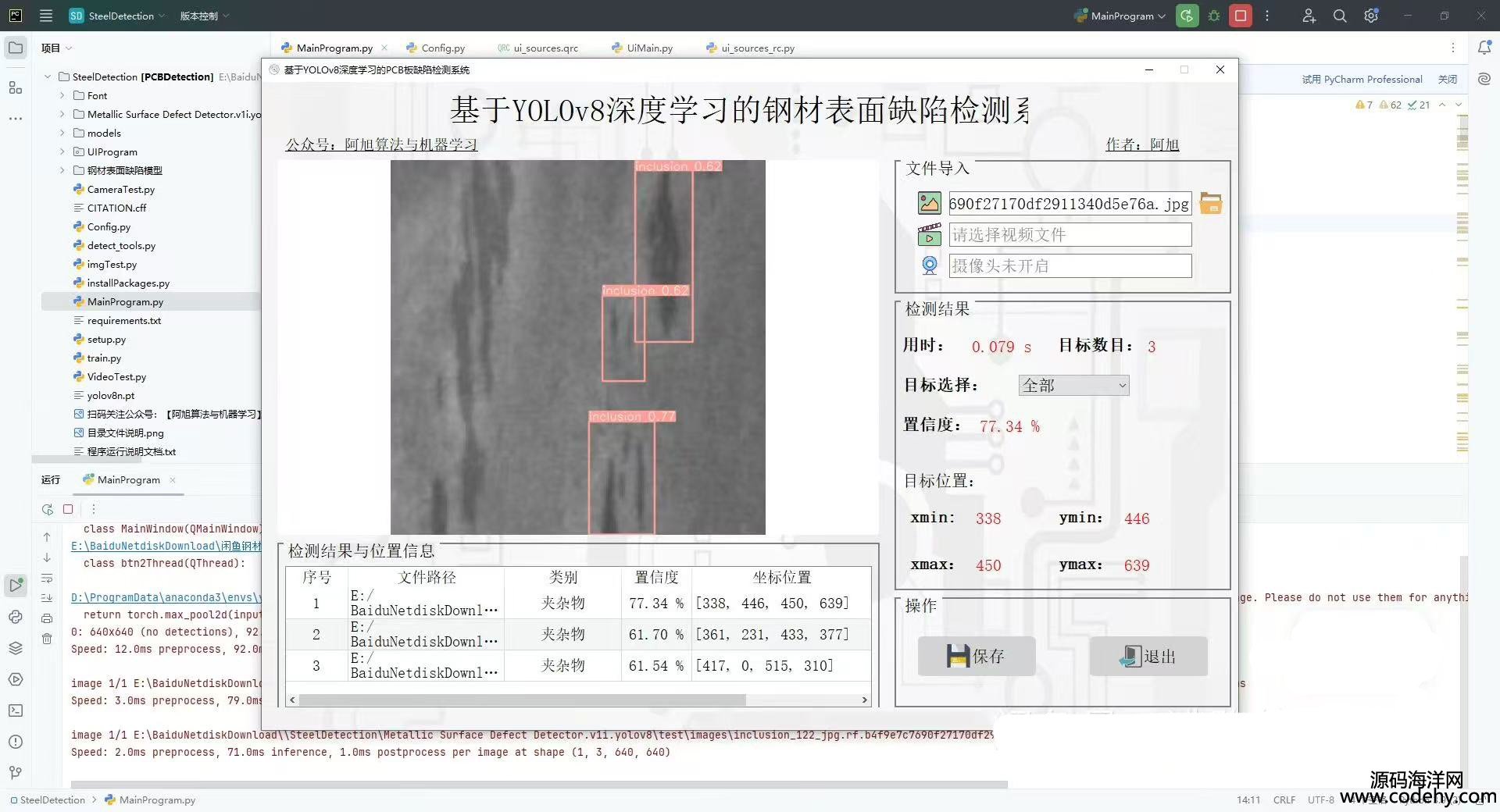Open the more actions vertical dots in toolbar
Screen dimensions: 1500x812
[x=1267, y=16]
